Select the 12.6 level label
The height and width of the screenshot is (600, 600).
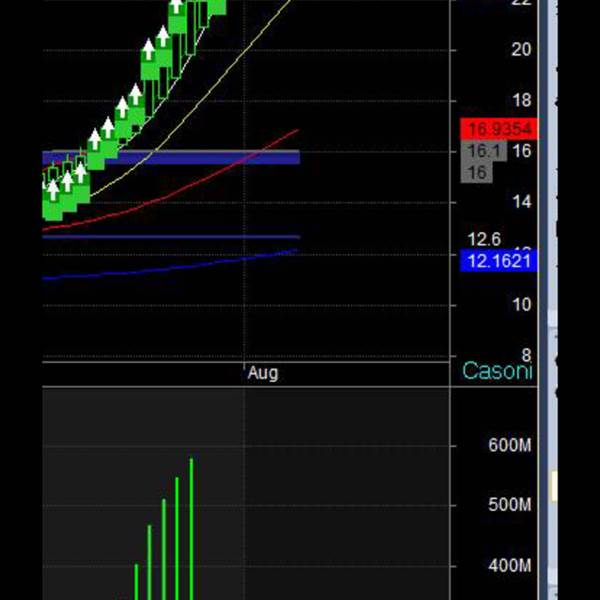484,240
